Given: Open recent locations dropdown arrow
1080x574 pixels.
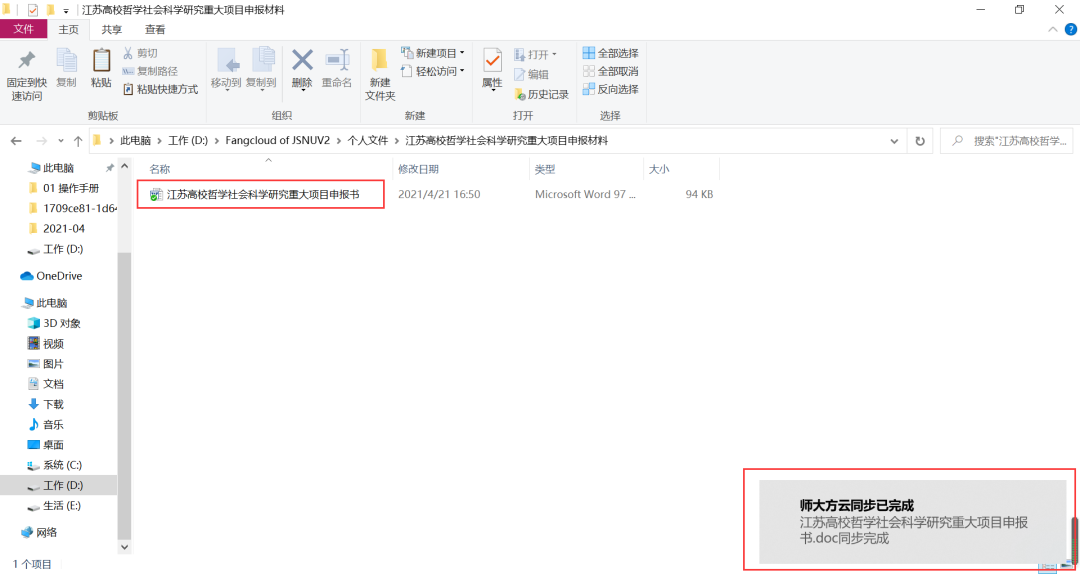Looking at the screenshot, I should [x=61, y=141].
